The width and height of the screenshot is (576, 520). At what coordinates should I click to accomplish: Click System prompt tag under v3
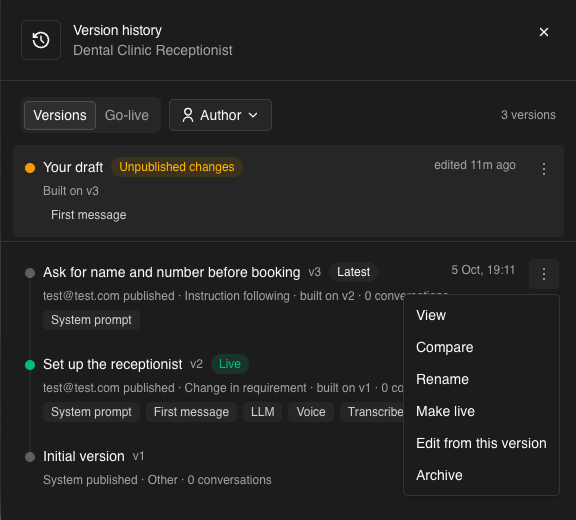pos(91,320)
